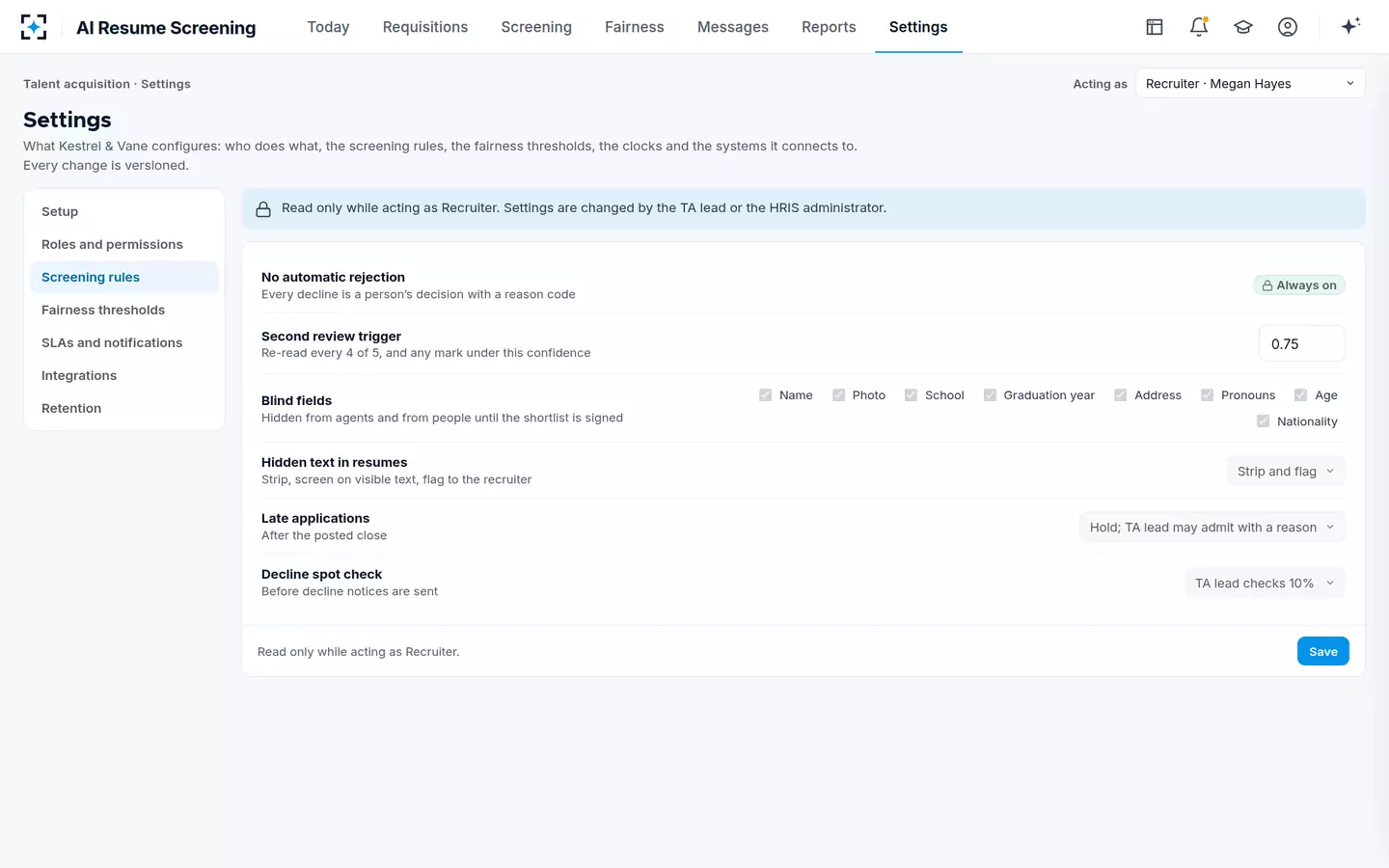Open the notifications bell
1389x868 pixels.
pos(1199,27)
